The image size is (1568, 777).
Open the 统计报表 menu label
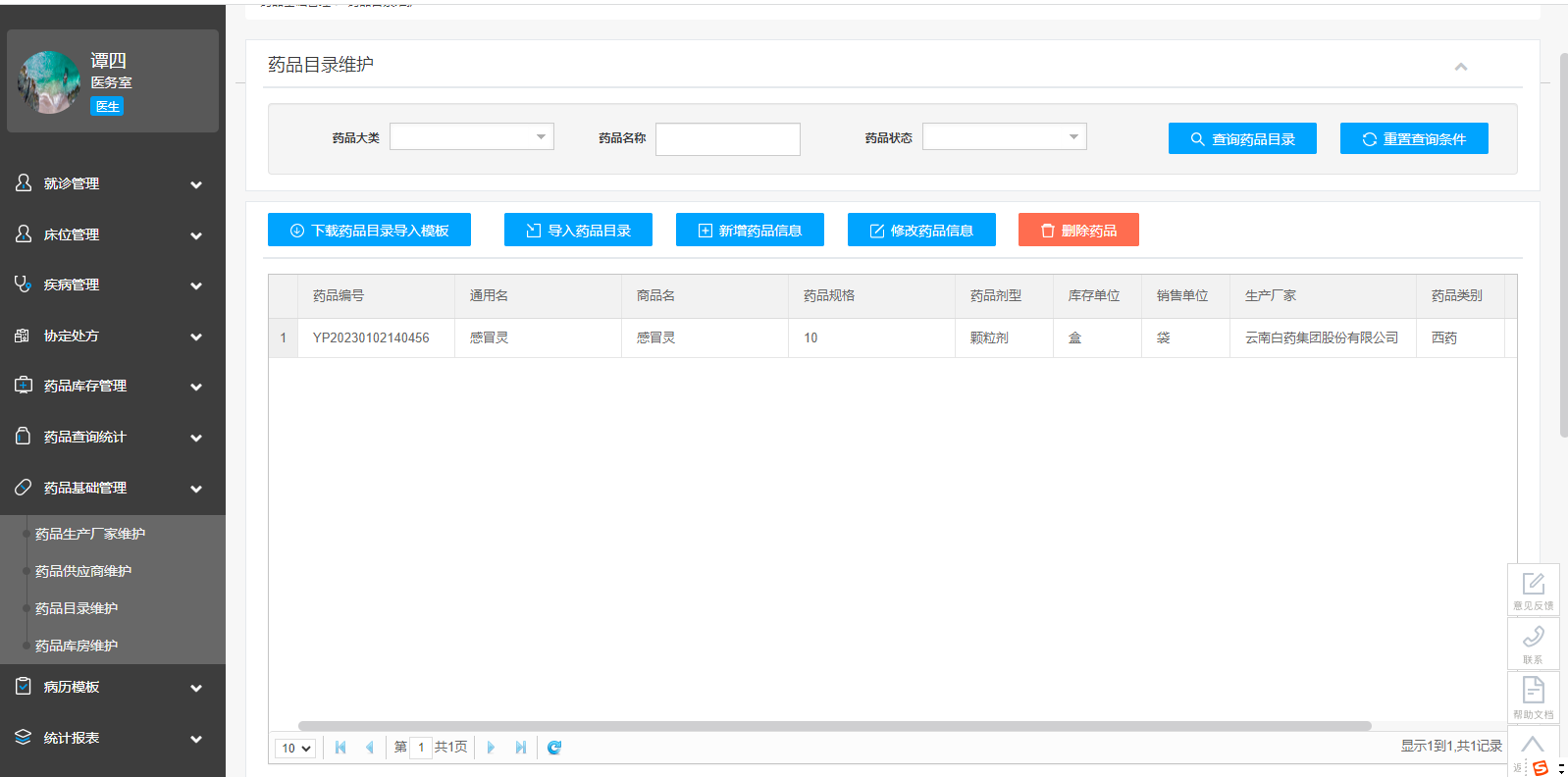click(x=72, y=738)
